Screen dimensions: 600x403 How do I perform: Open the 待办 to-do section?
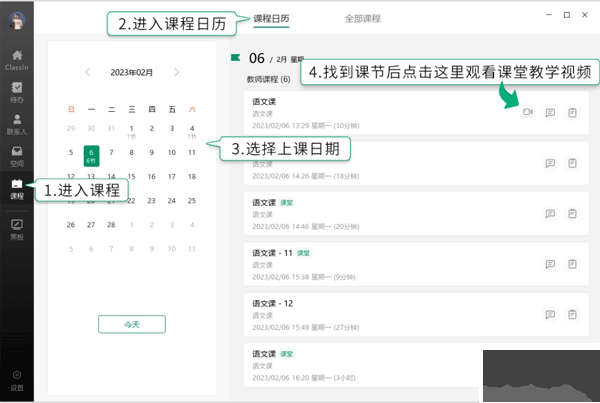17,93
